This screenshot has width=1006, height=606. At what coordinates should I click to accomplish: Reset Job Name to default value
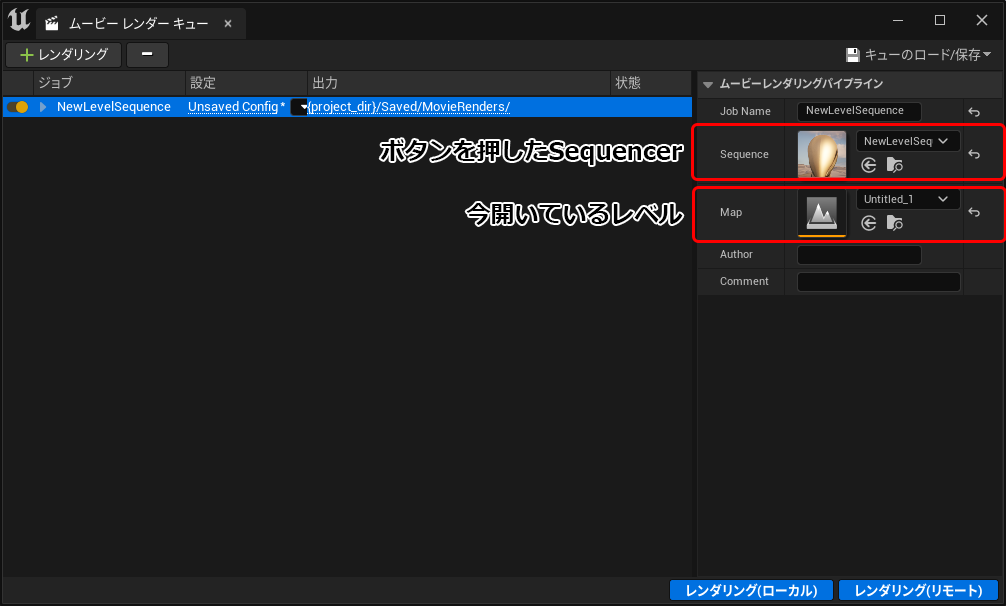pos(974,112)
